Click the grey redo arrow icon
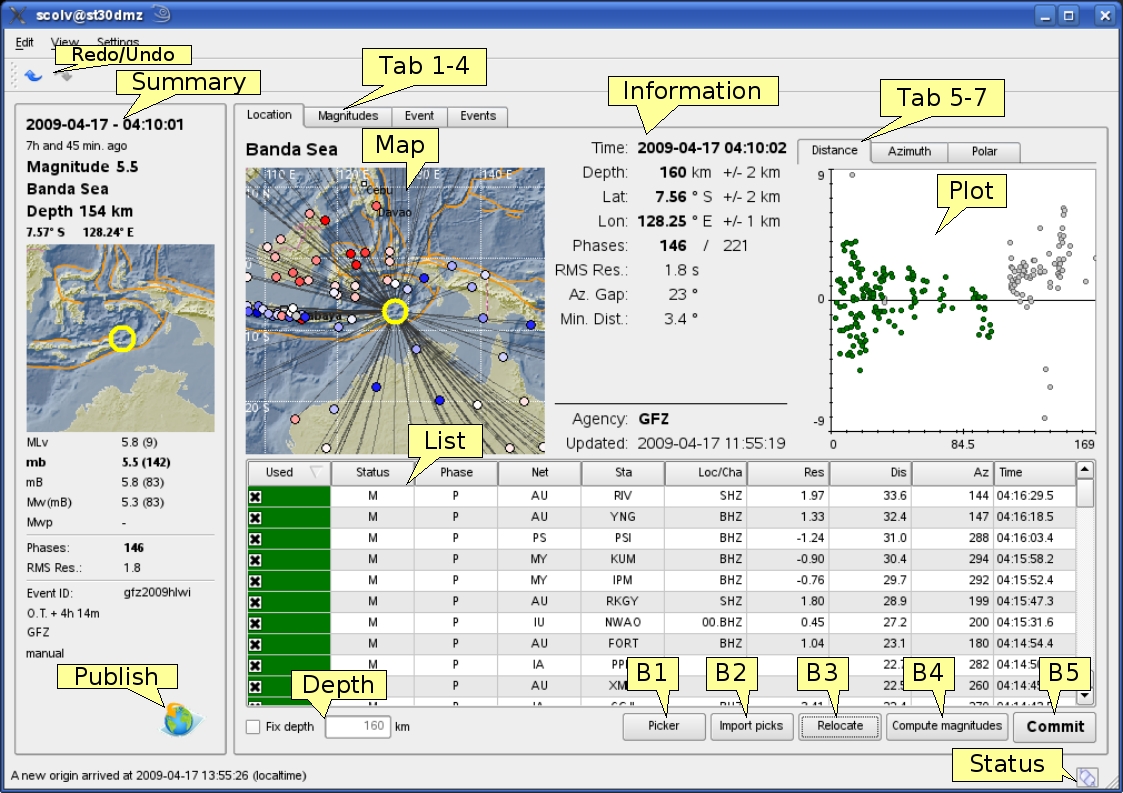 click(65, 76)
